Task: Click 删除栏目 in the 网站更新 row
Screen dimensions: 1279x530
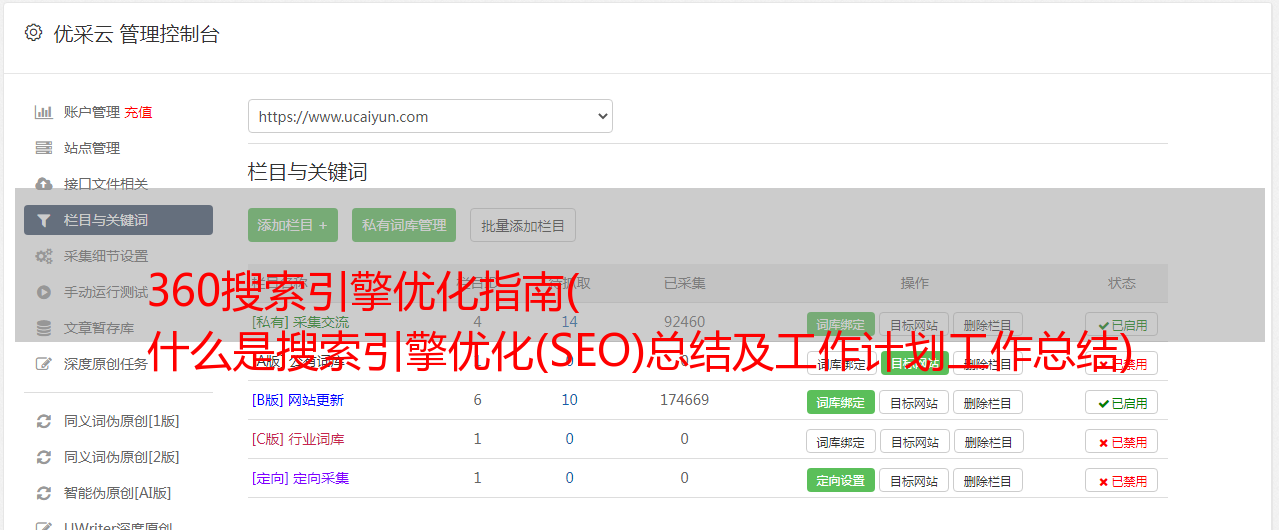Action: [x=988, y=403]
